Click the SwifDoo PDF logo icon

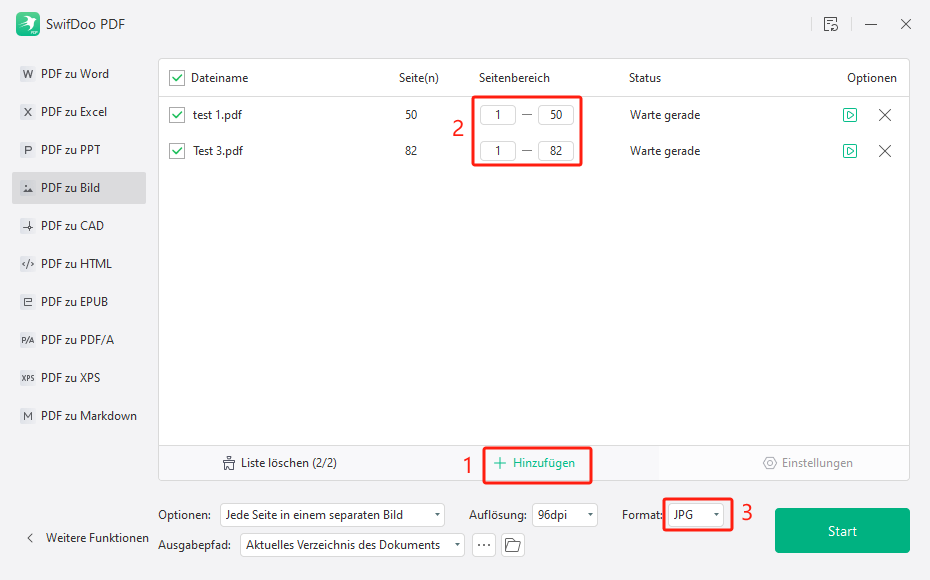pyautogui.click(x=28, y=24)
